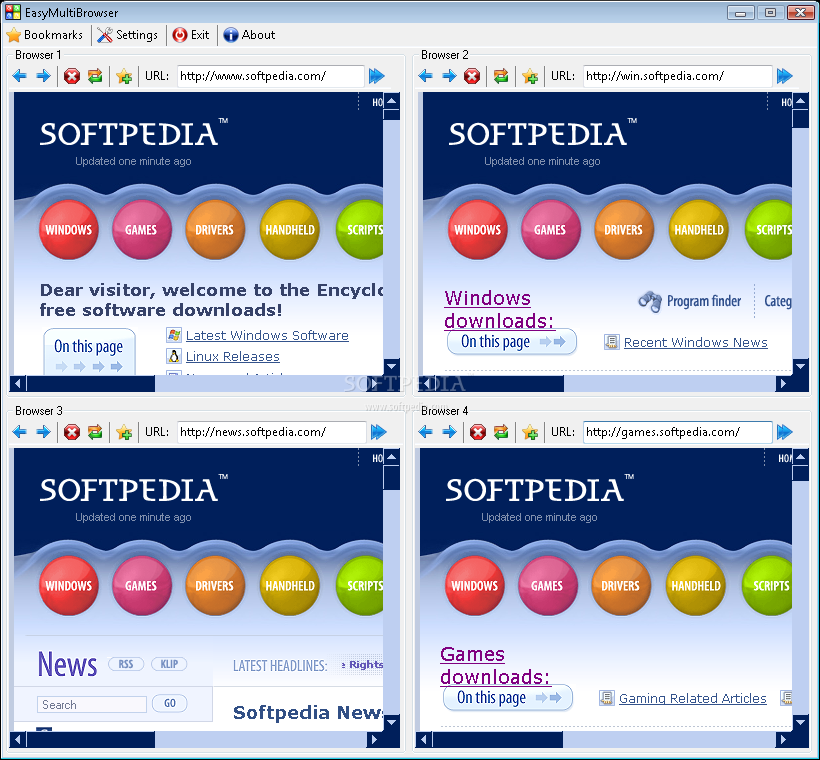This screenshot has height=760, width=820.
Task: Click WINDOWS ball in Browser 1
Action: pyautogui.click(x=69, y=230)
